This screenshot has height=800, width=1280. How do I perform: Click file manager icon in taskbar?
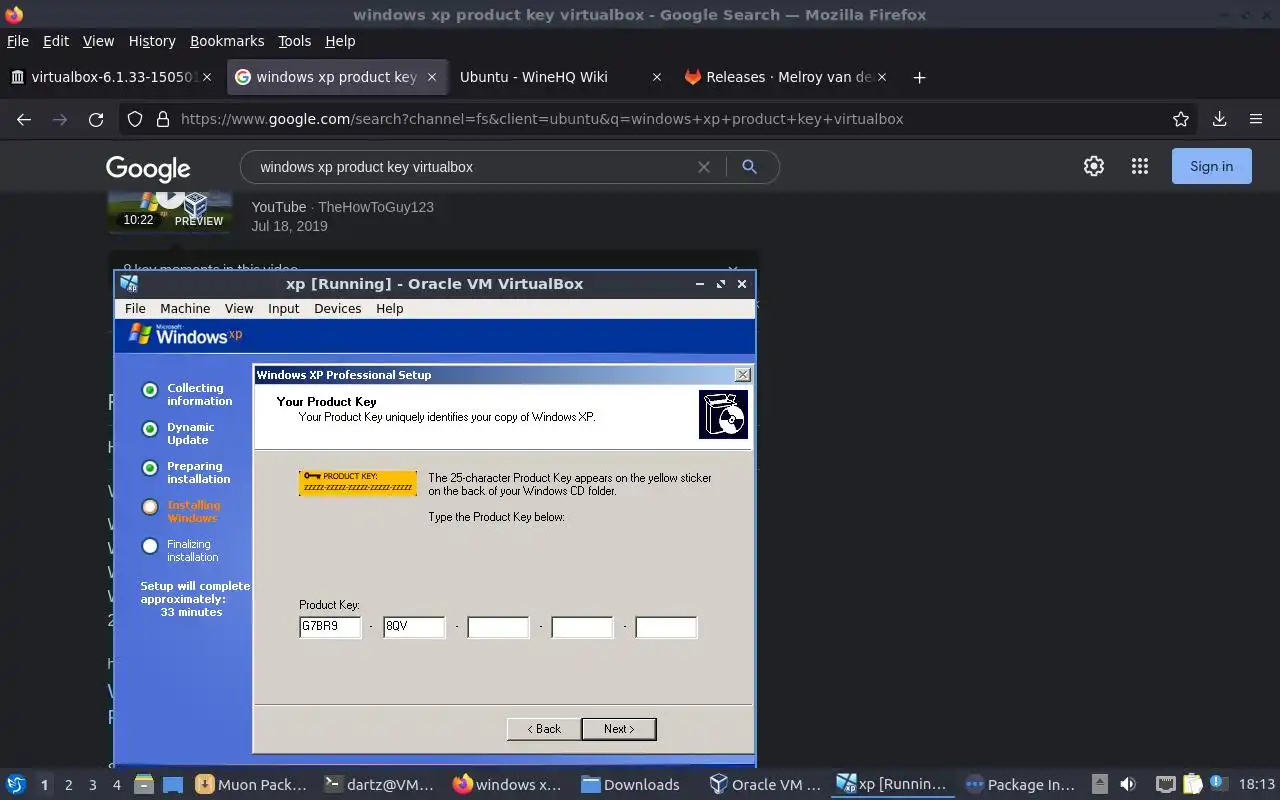pos(143,785)
